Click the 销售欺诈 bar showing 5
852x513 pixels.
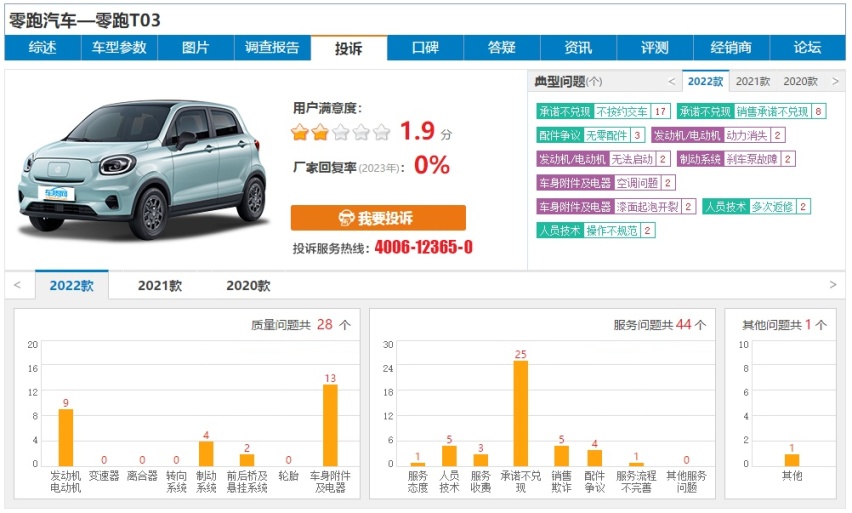[x=561, y=456]
